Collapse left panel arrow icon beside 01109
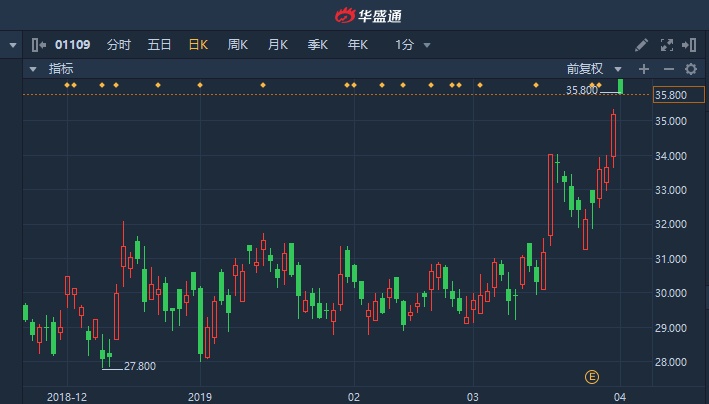Image resolution: width=709 pixels, height=404 pixels. pyautogui.click(x=39, y=45)
